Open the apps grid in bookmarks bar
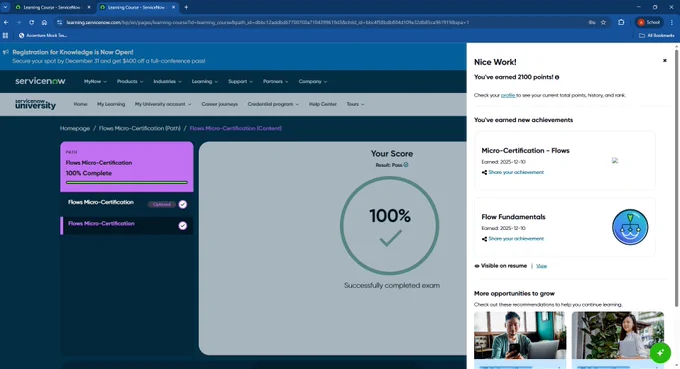This screenshot has width=680, height=369. point(6,36)
